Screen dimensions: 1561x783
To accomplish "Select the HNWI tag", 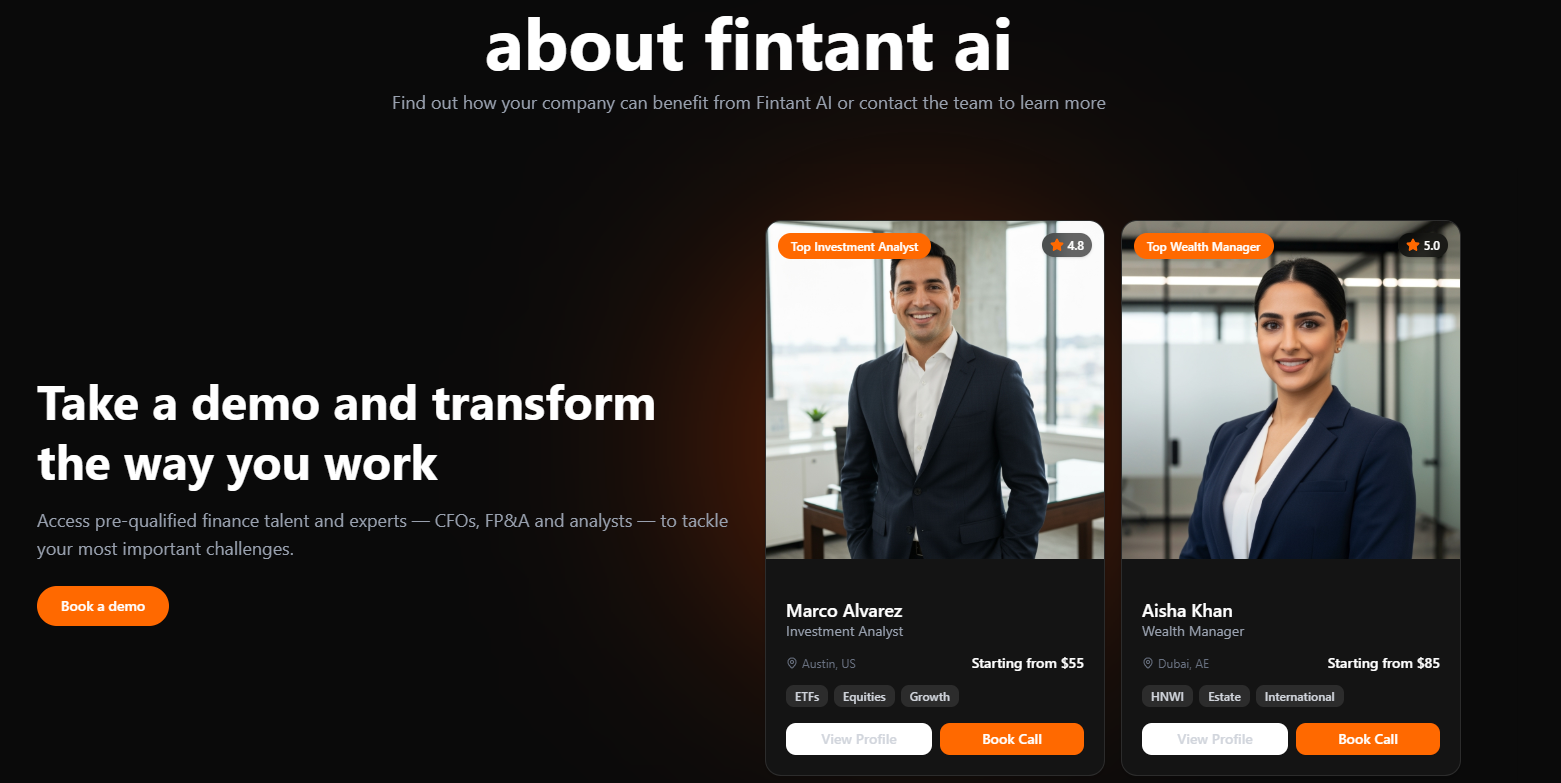I will 1167,696.
